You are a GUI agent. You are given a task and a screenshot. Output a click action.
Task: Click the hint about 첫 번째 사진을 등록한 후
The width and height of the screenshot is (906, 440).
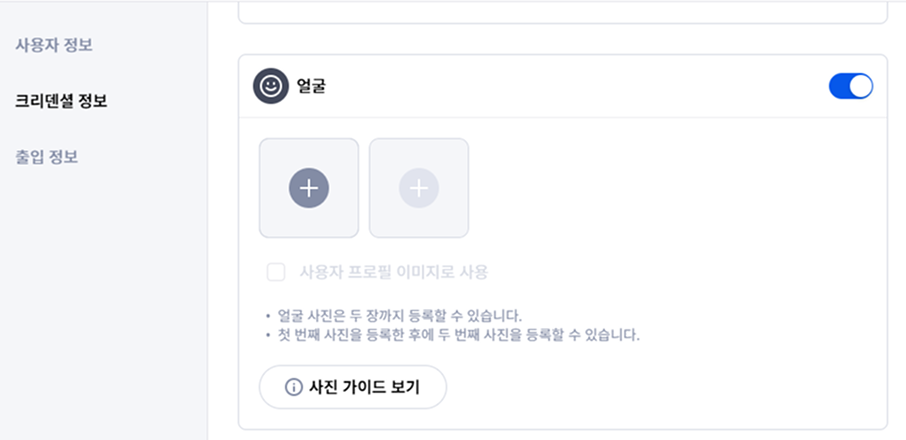point(459,334)
